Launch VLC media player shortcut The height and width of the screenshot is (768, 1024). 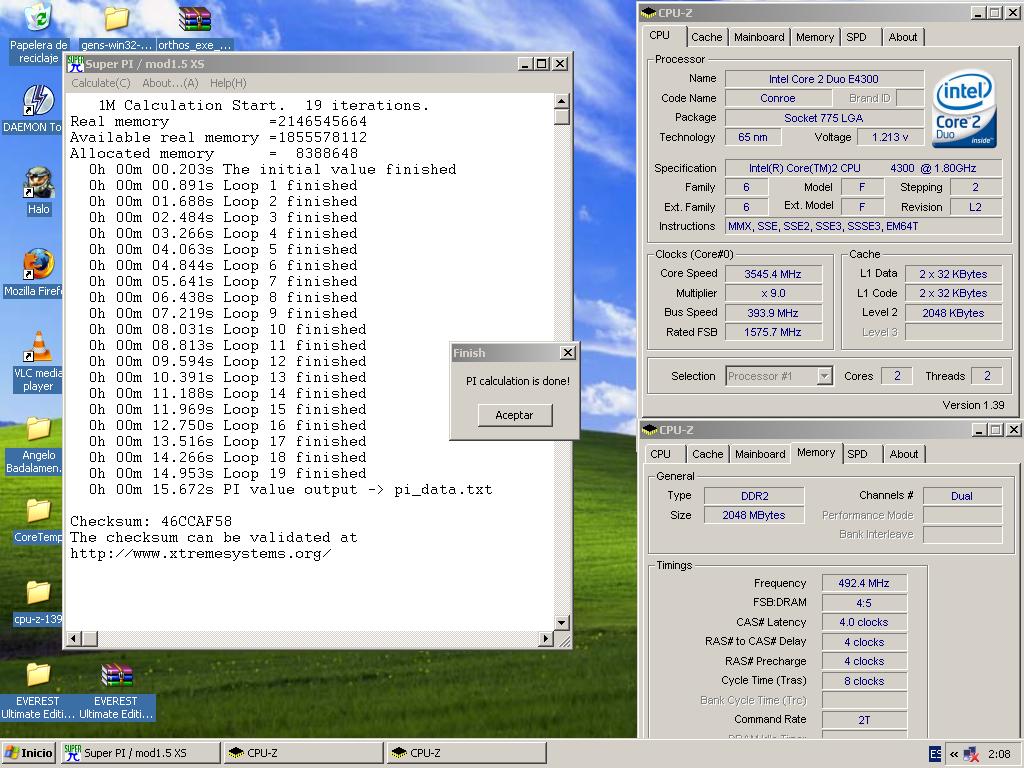(38, 346)
